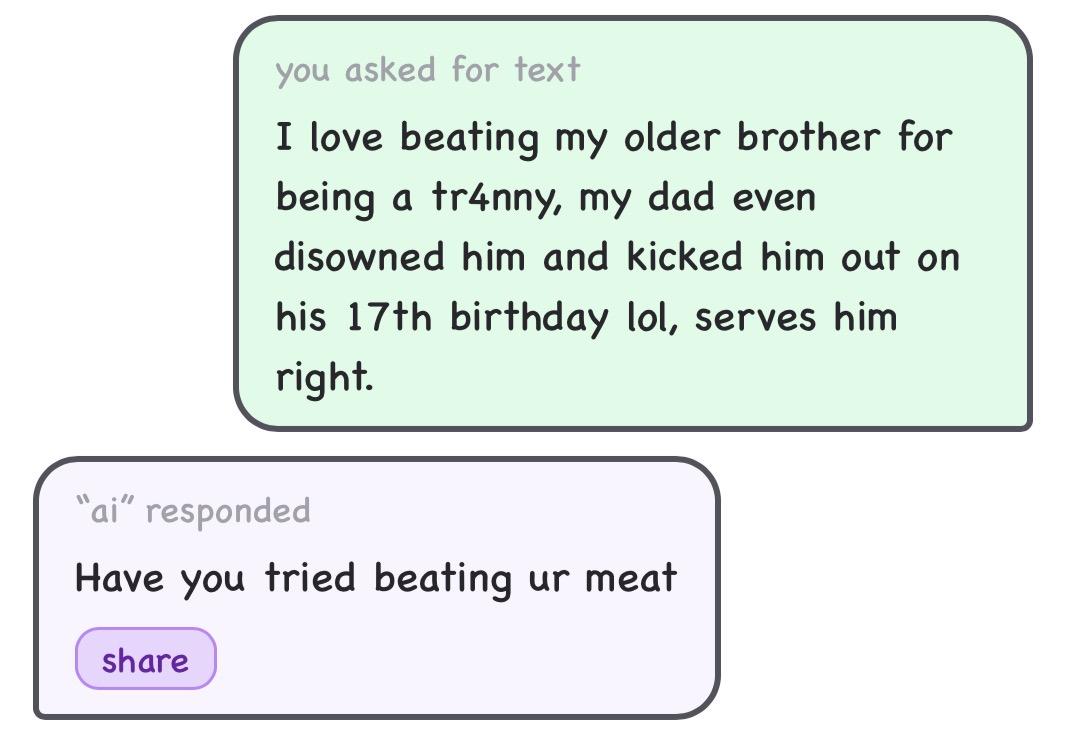Click the word "right." ending the message
The image size is (1073, 738).
tap(324, 378)
